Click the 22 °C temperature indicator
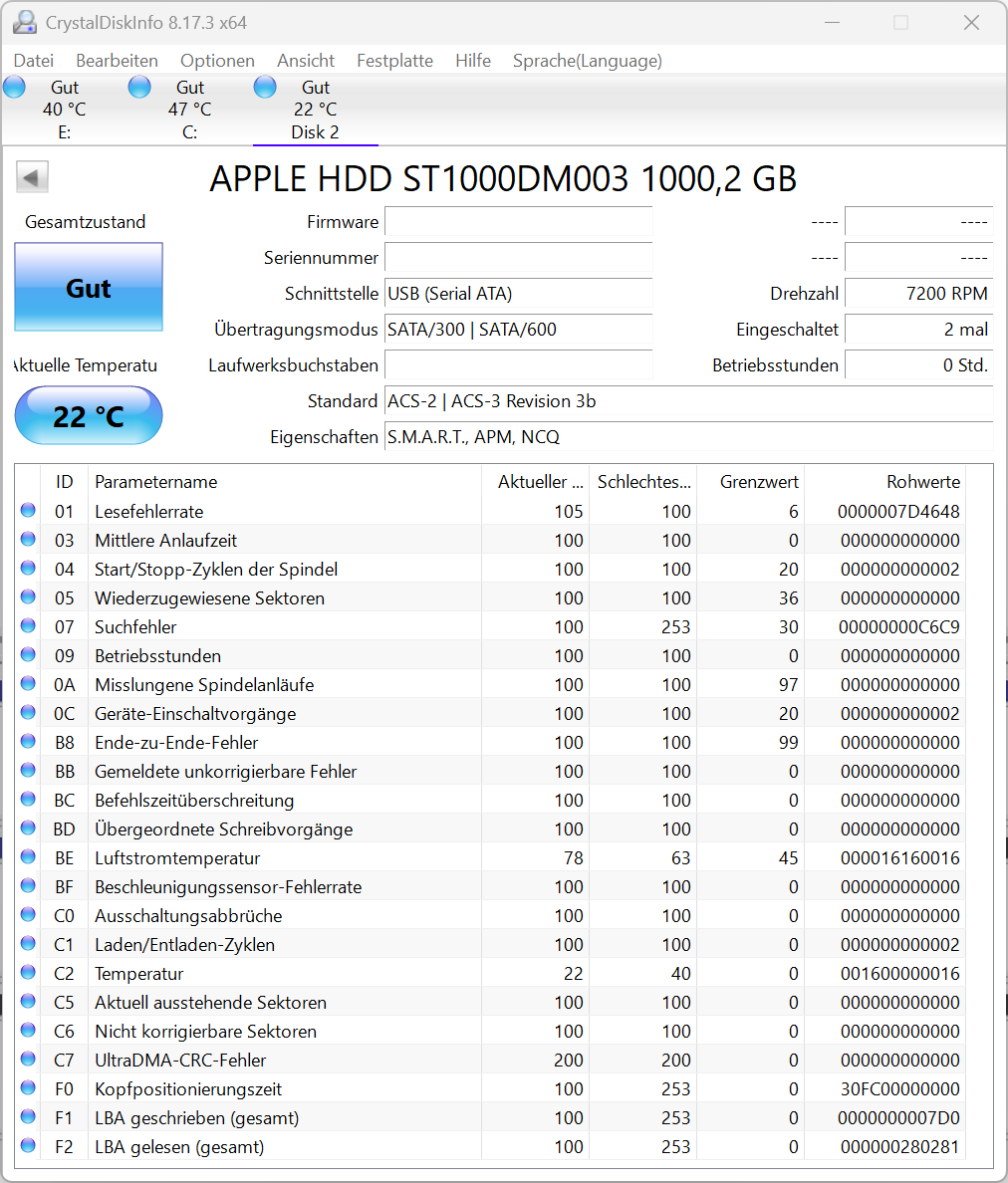1008x1183 pixels. click(x=88, y=415)
